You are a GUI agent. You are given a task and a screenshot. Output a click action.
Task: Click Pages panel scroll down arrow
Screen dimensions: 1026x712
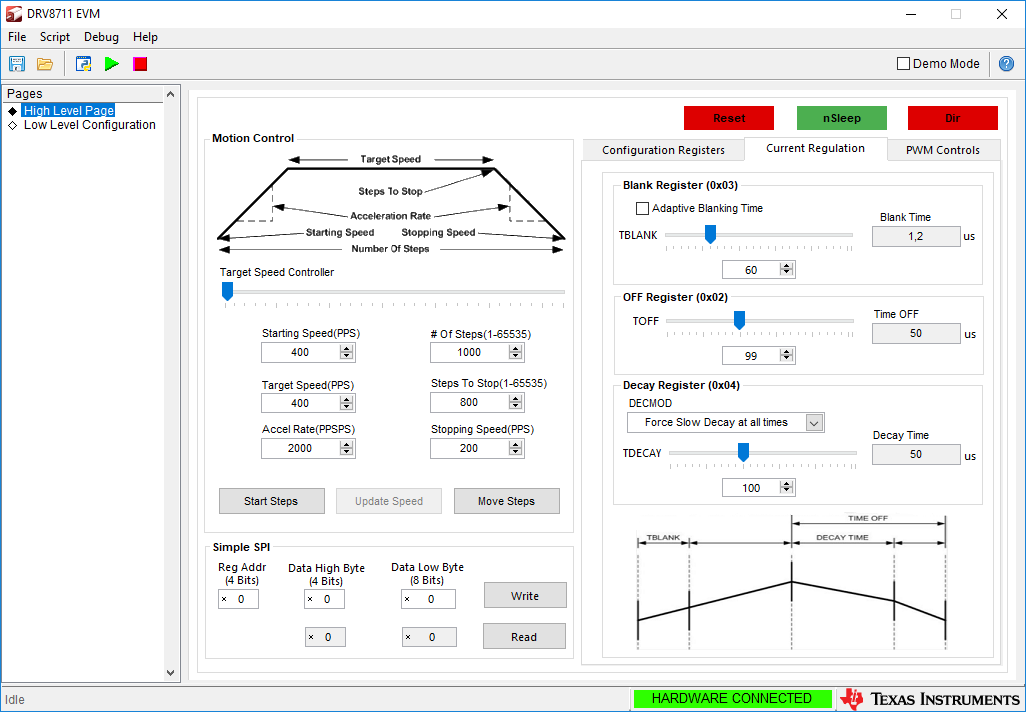(171, 673)
